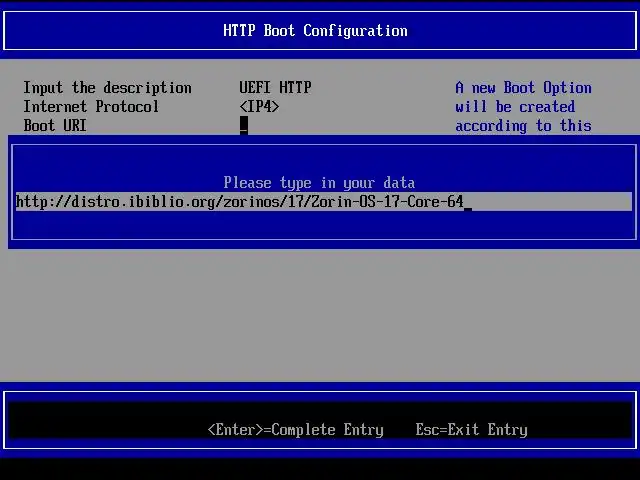This screenshot has width=640, height=480.
Task: Click the 'will be created' help line
Action: point(515,107)
